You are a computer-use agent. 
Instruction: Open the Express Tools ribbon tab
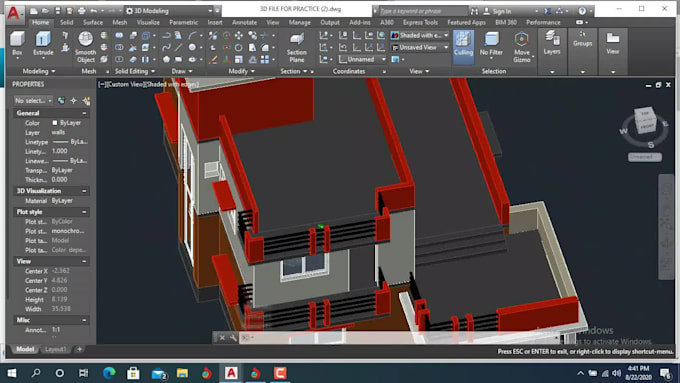420,22
